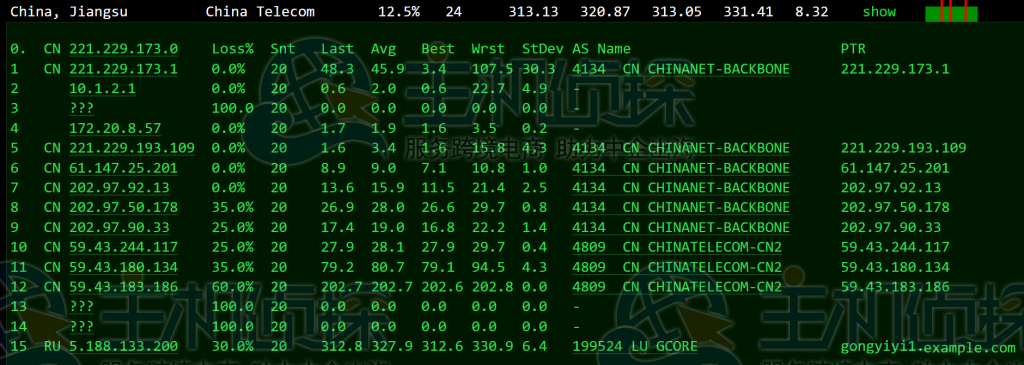1024x365 pixels.
Task: Click hop 13 unknown ??? entry
Action: 81,307
